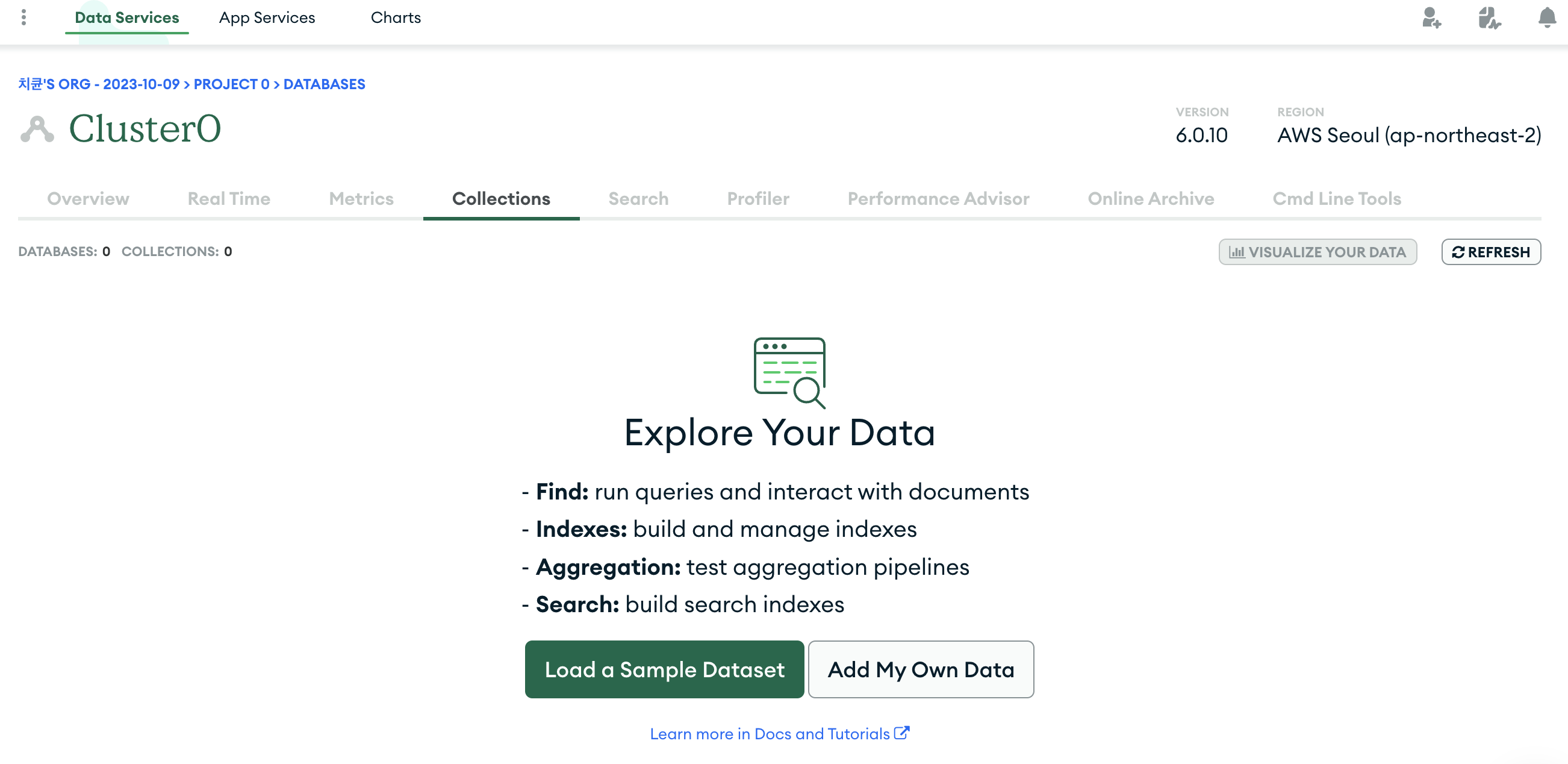Click the invite user icon
The height and width of the screenshot is (764, 1568).
click(x=1431, y=17)
